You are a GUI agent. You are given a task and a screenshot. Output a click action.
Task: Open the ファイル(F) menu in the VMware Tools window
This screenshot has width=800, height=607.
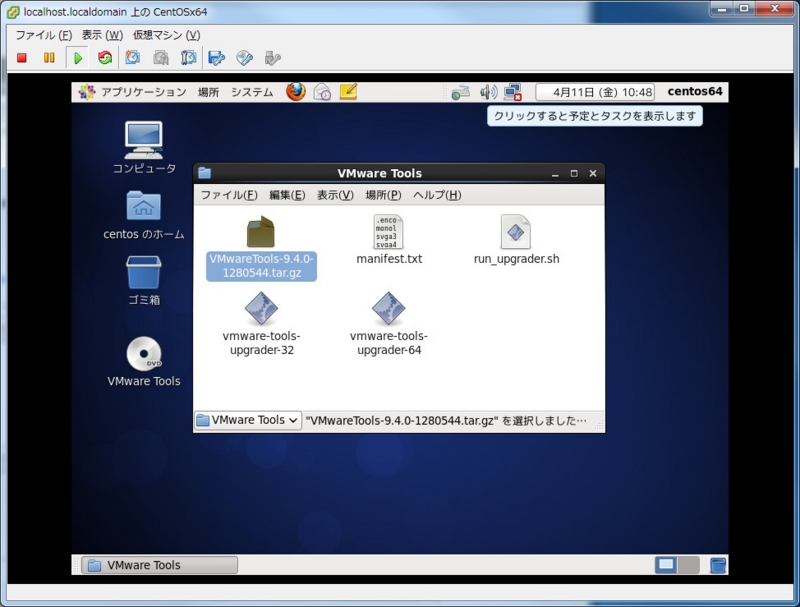point(229,195)
